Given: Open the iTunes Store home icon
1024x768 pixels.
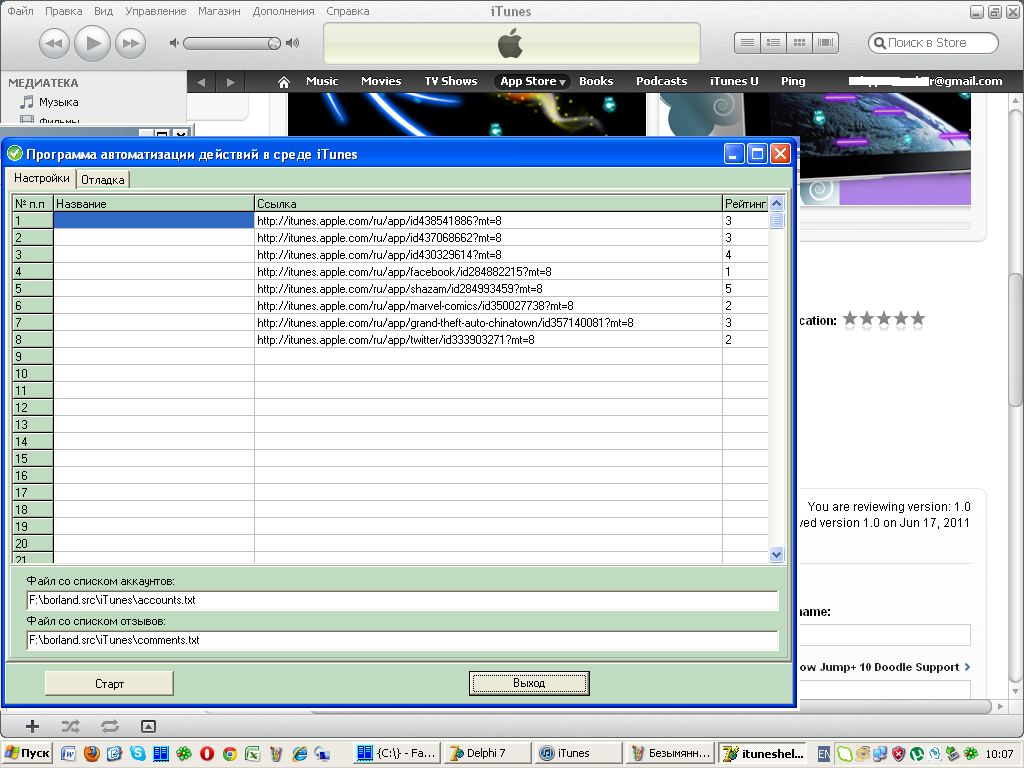Looking at the screenshot, I should [283, 82].
